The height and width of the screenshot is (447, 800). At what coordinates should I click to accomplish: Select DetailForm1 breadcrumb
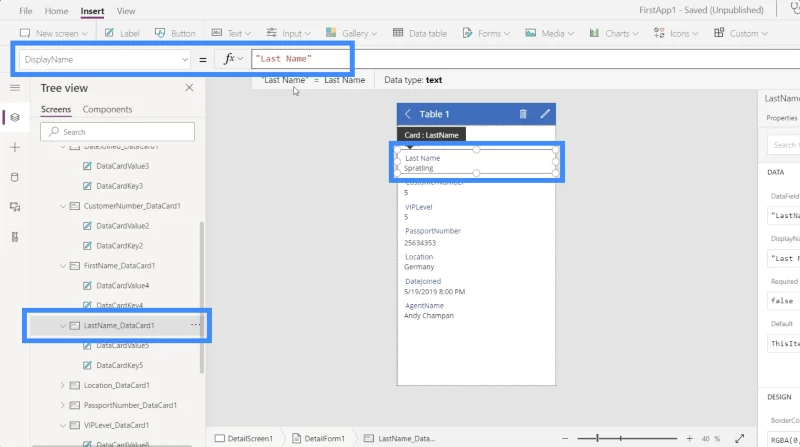coord(318,438)
